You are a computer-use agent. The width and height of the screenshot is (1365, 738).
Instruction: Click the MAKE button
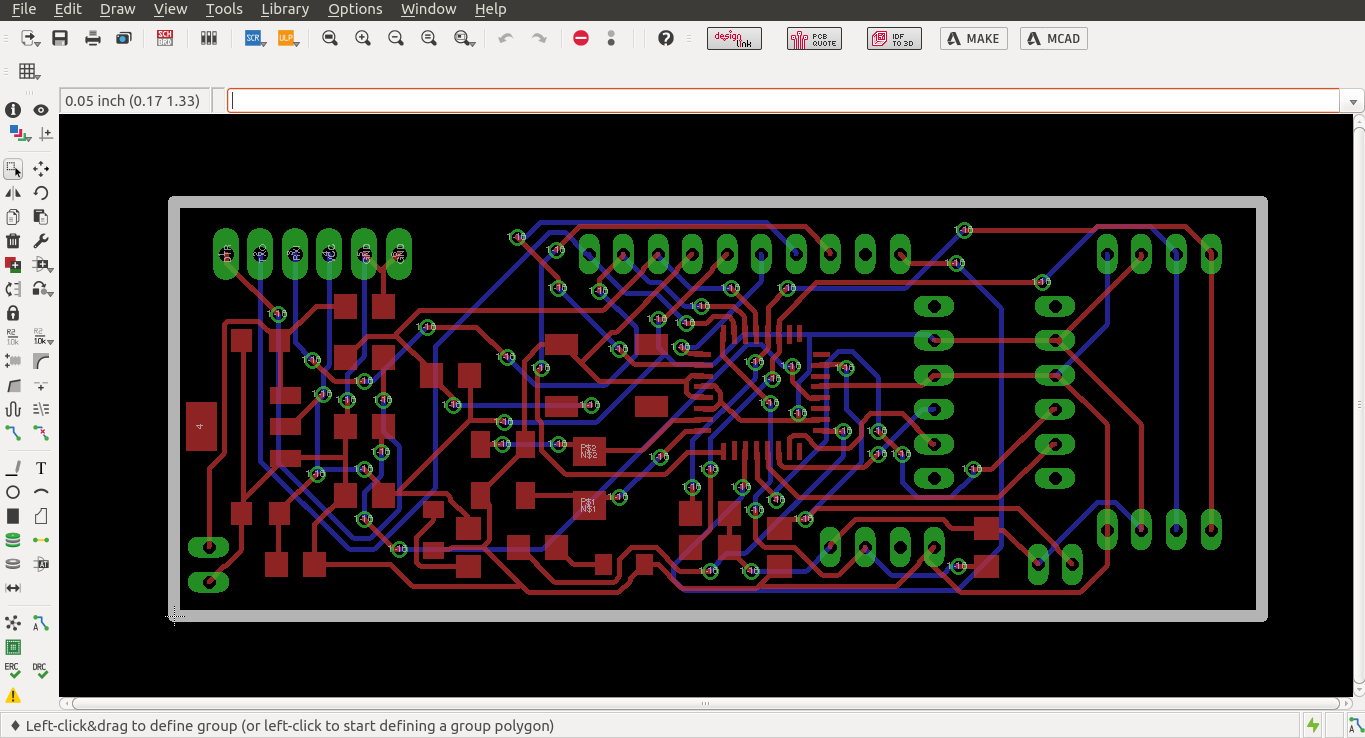(x=973, y=38)
